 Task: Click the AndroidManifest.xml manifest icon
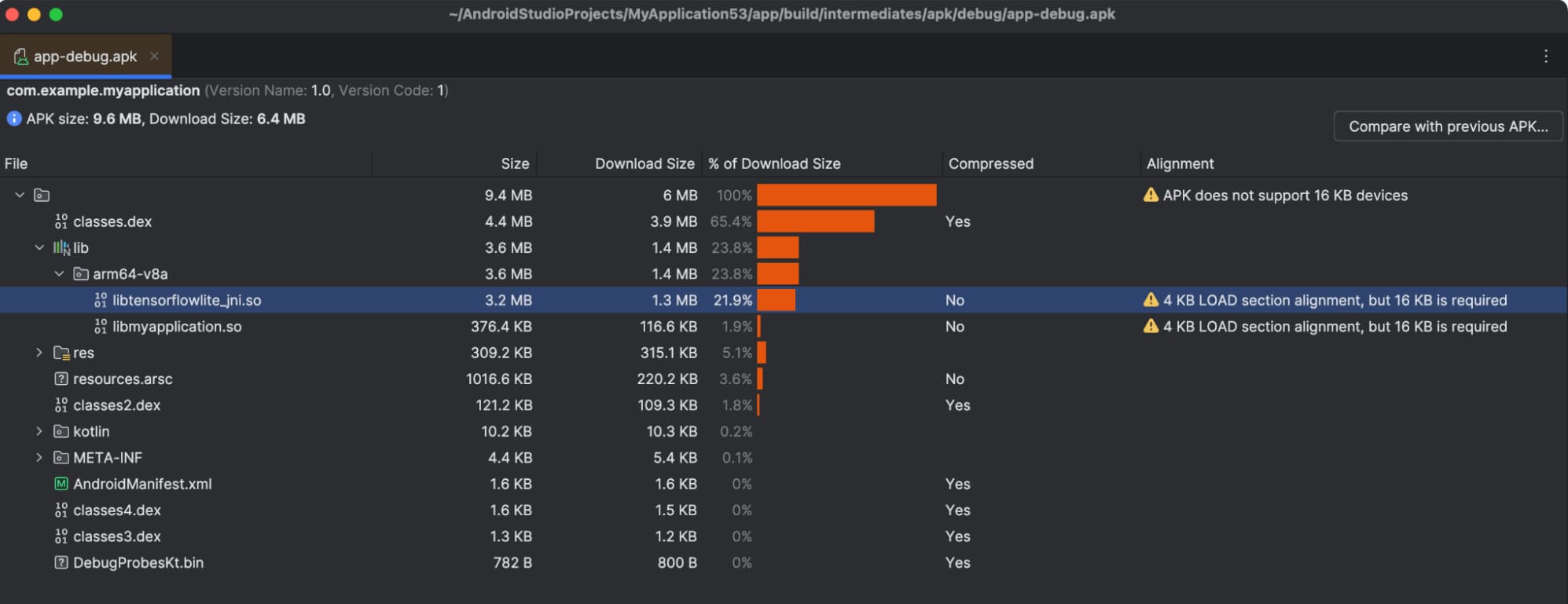(61, 484)
